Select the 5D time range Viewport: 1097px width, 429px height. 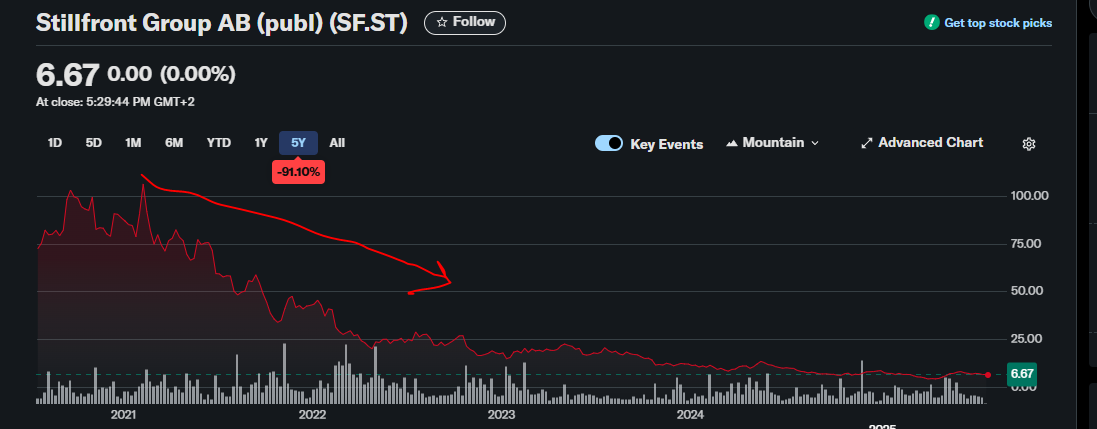94,143
